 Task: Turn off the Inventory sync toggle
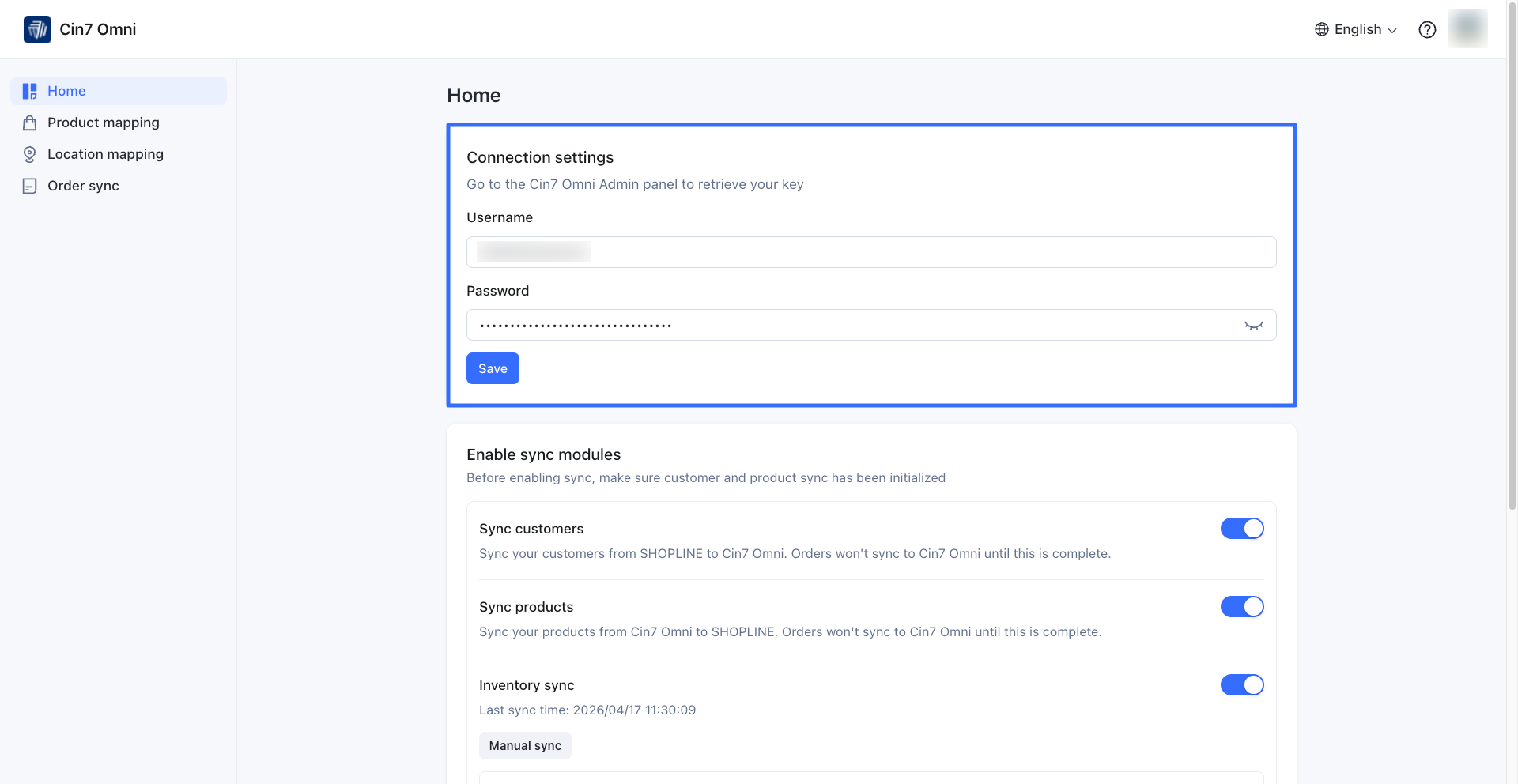(1242, 684)
